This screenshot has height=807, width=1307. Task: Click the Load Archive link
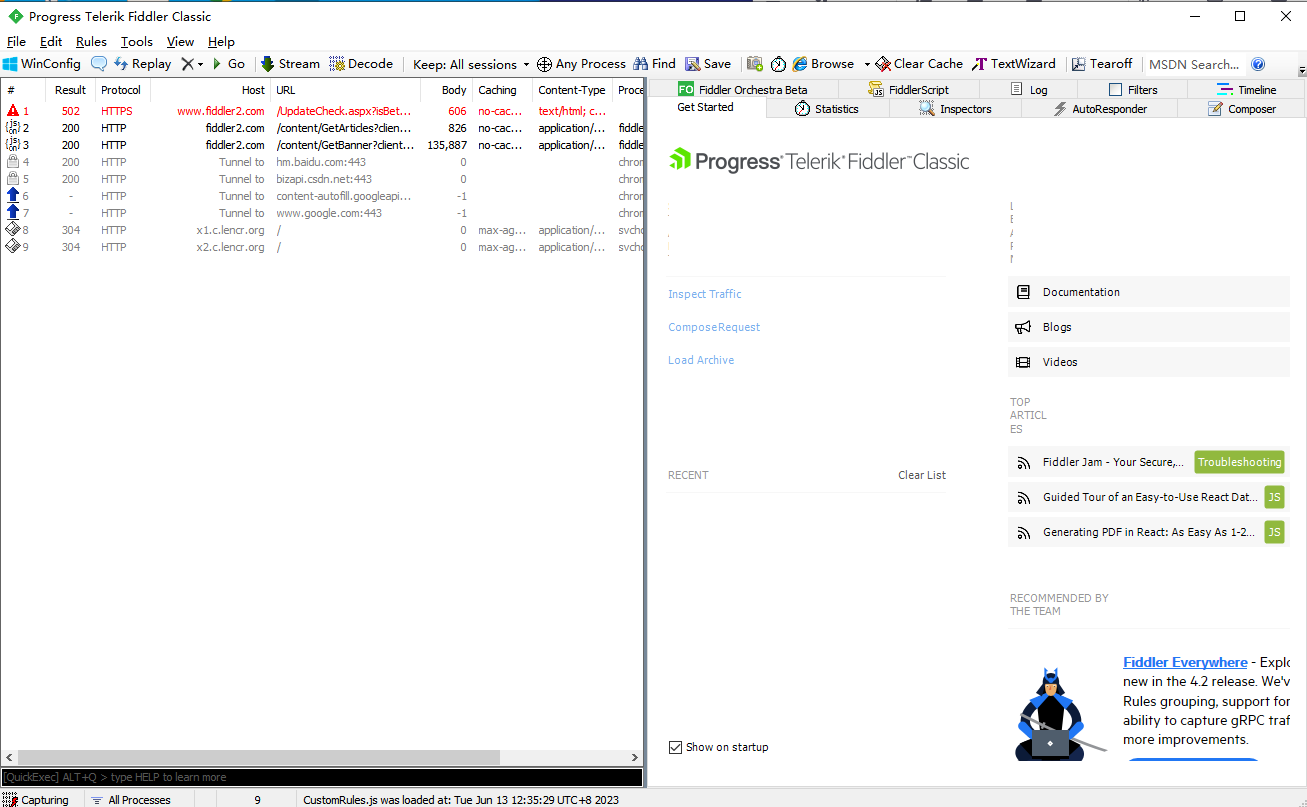pyautogui.click(x=701, y=360)
